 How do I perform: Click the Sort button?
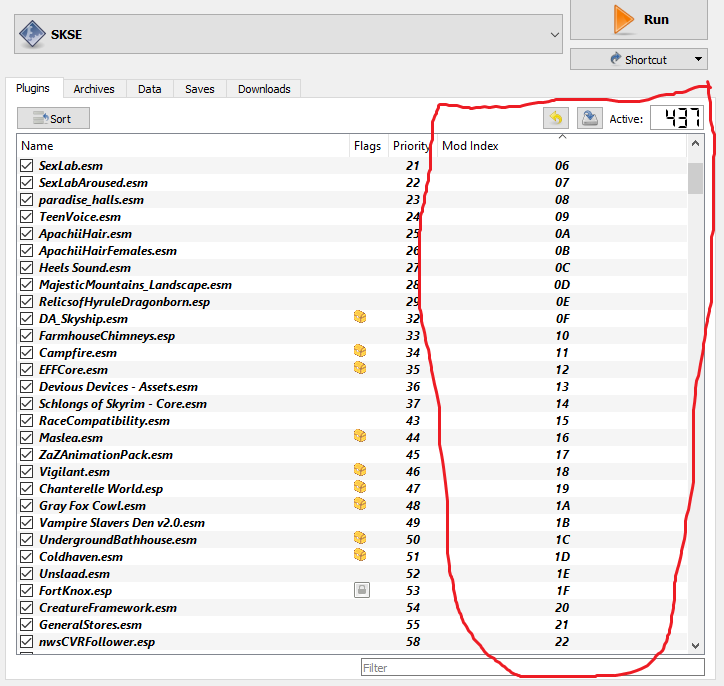coord(54,119)
